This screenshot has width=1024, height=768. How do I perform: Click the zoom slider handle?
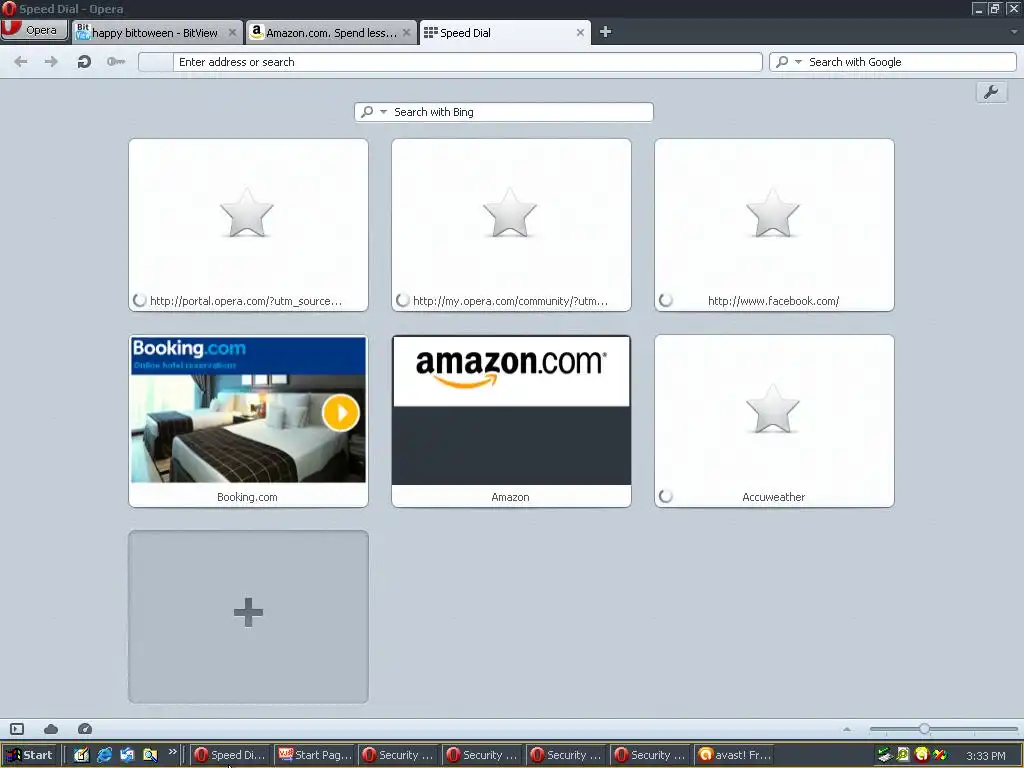tap(924, 728)
